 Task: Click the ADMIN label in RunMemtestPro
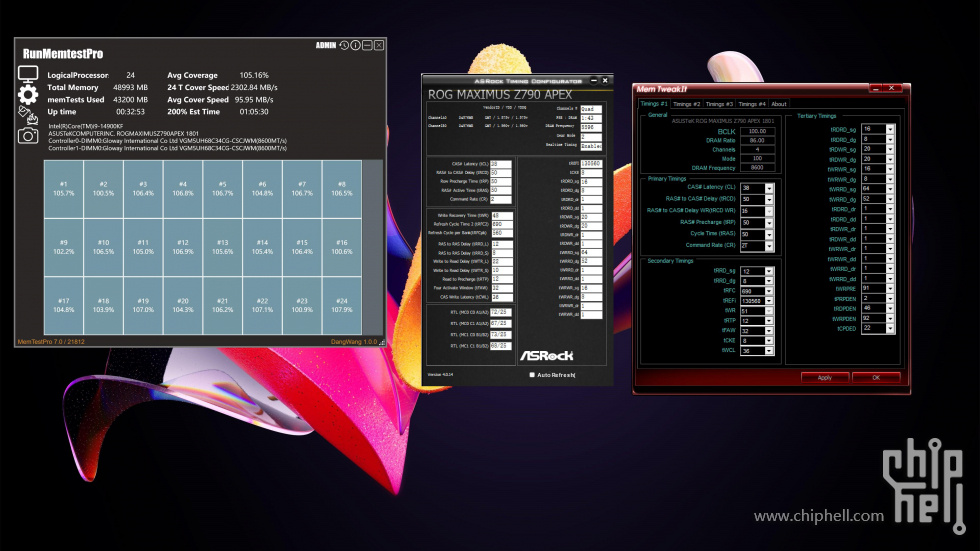326,46
